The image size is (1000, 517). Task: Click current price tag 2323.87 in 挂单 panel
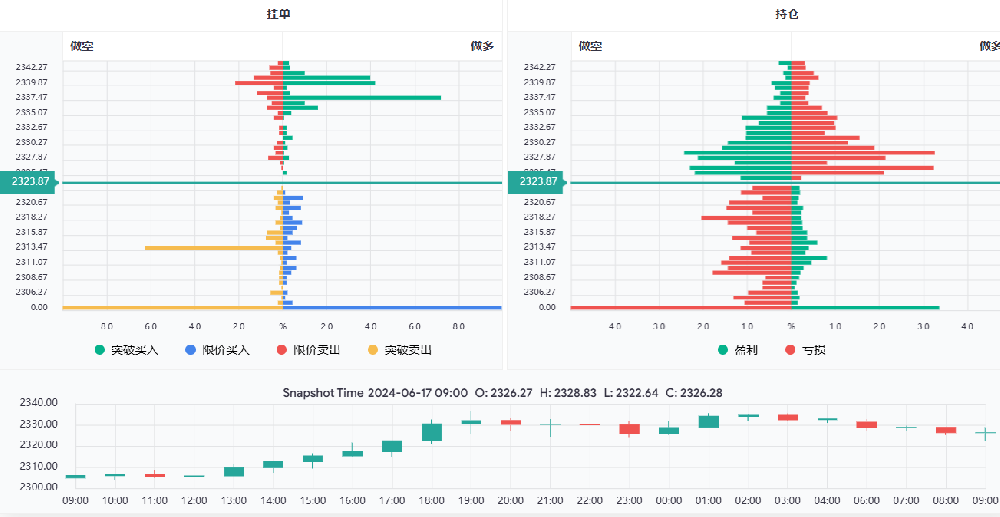tap(28, 182)
